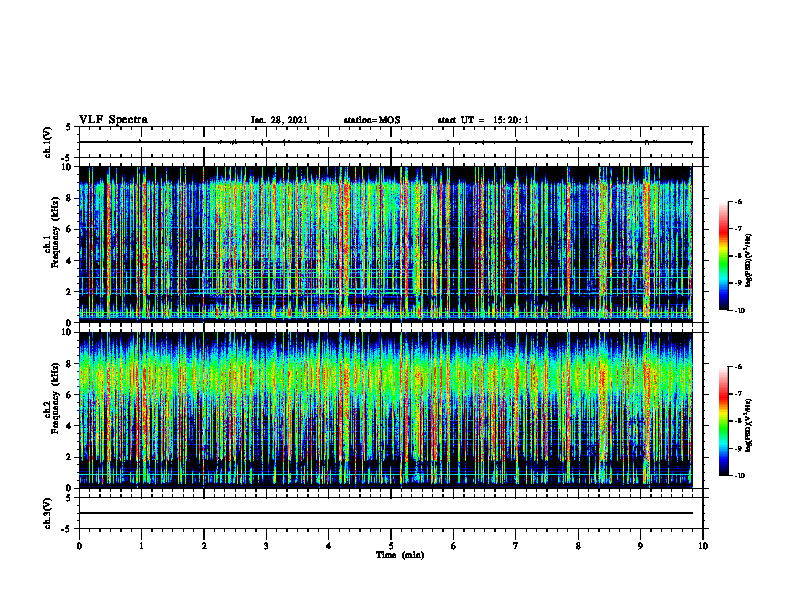This screenshot has width=792, height=612.
Task: Click the "-8" tick of ch.2 colorbar
Action: (x=738, y=421)
